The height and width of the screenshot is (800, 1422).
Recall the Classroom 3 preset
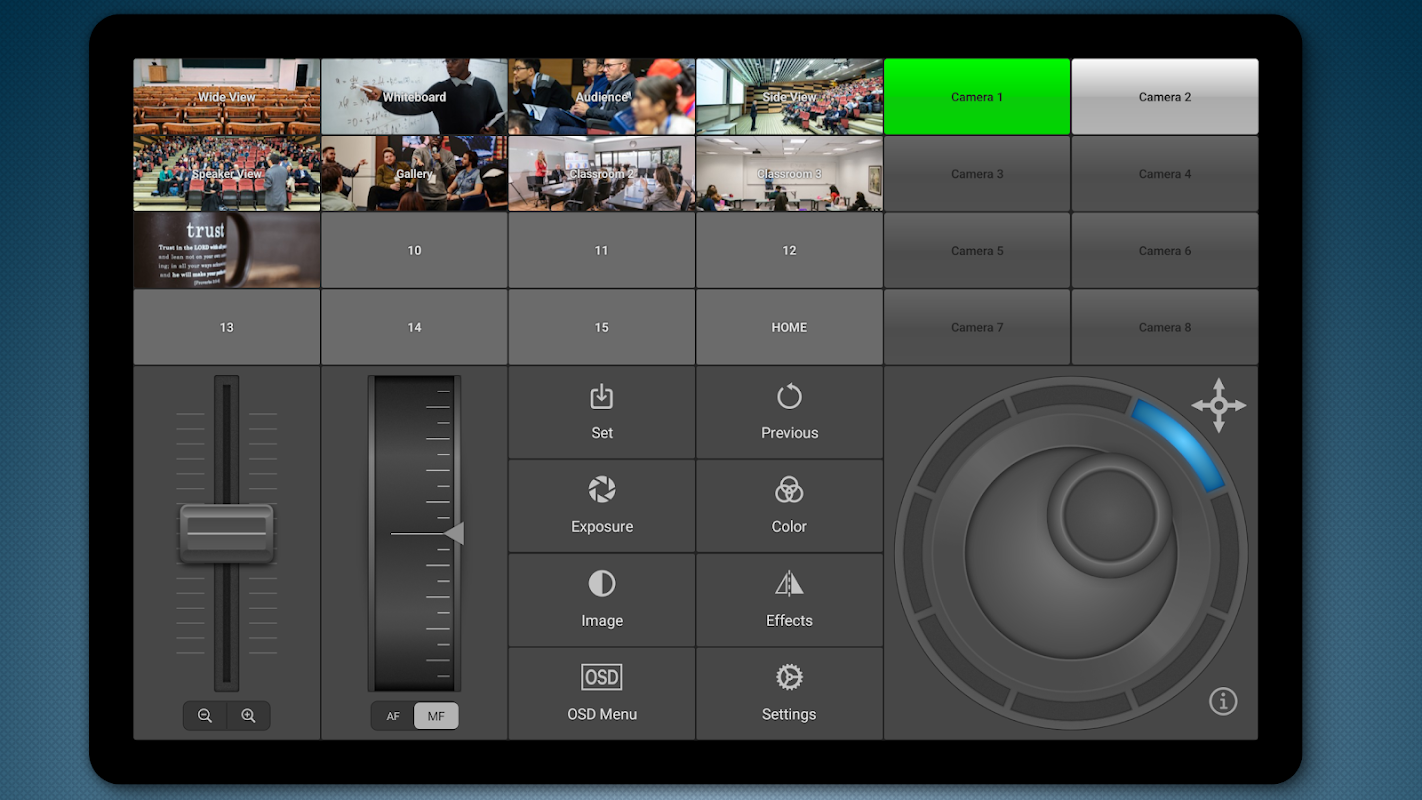[789, 174]
